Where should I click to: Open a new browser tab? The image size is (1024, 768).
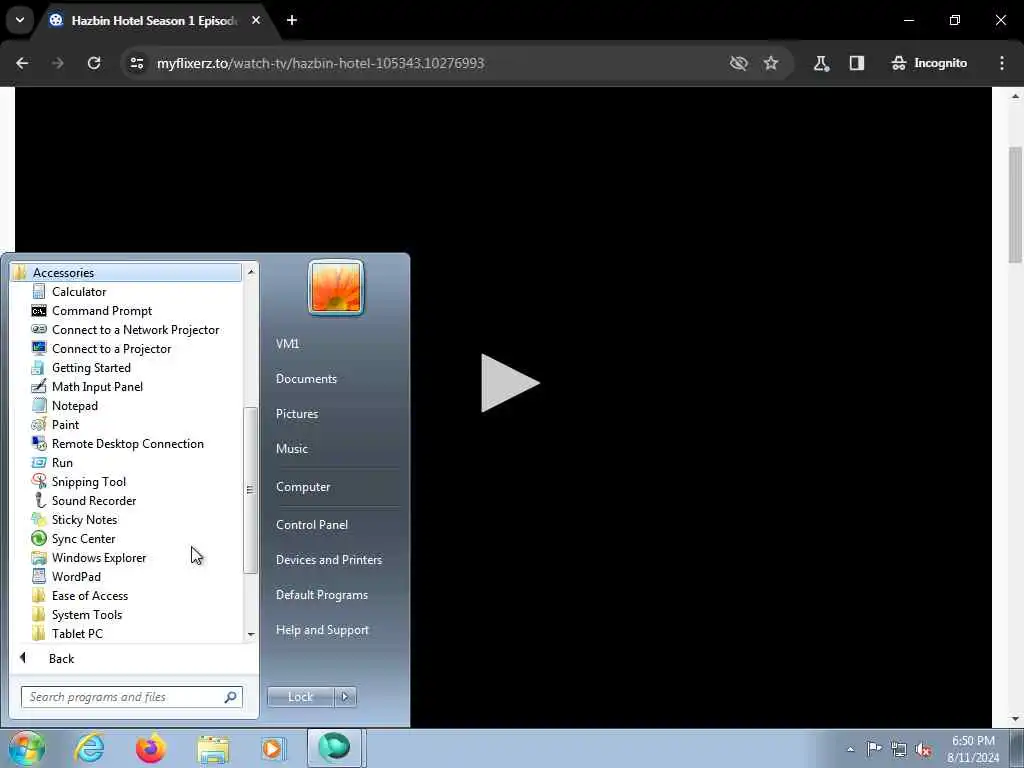pos(292,20)
